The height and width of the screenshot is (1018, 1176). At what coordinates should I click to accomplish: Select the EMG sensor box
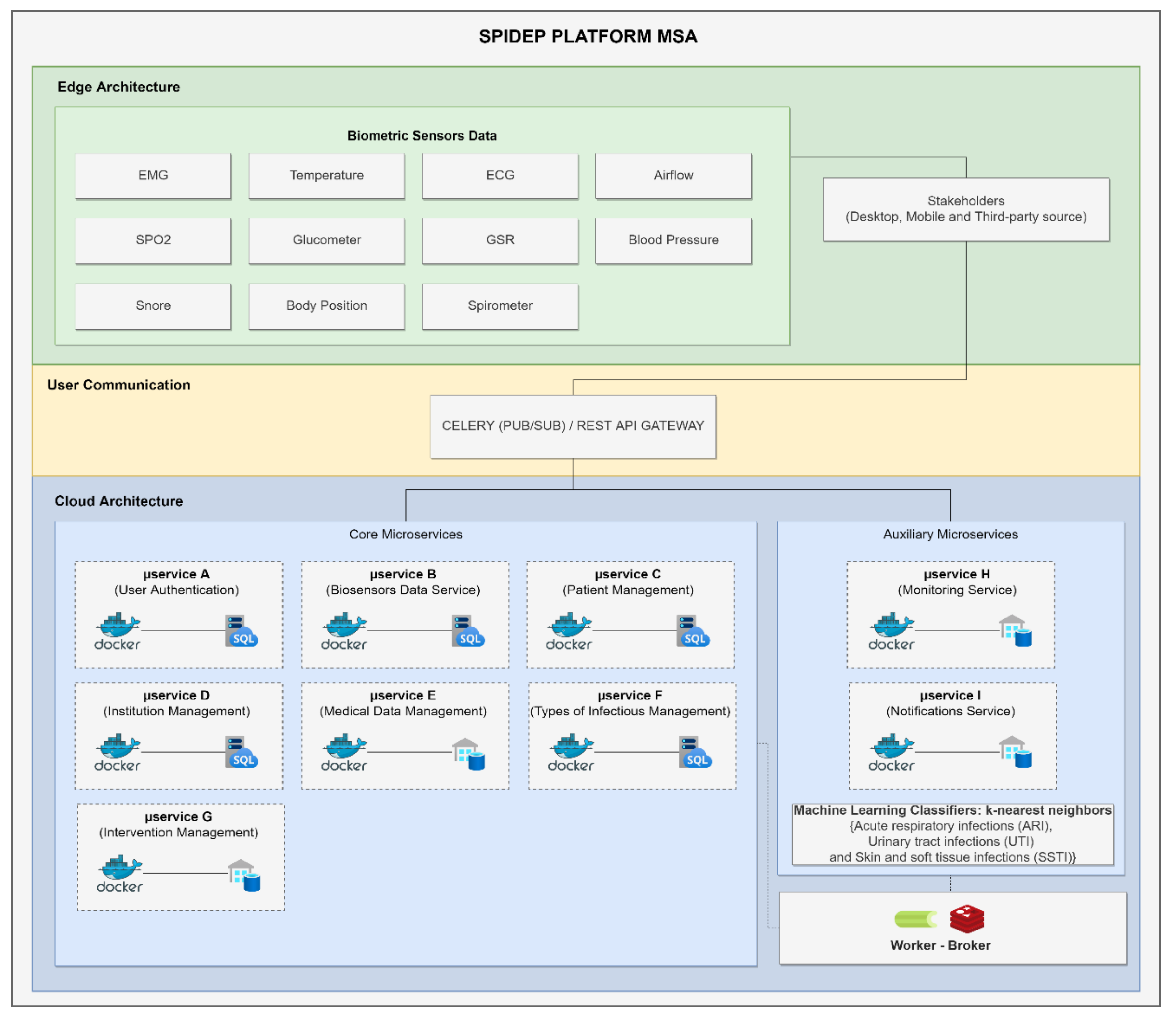(153, 176)
